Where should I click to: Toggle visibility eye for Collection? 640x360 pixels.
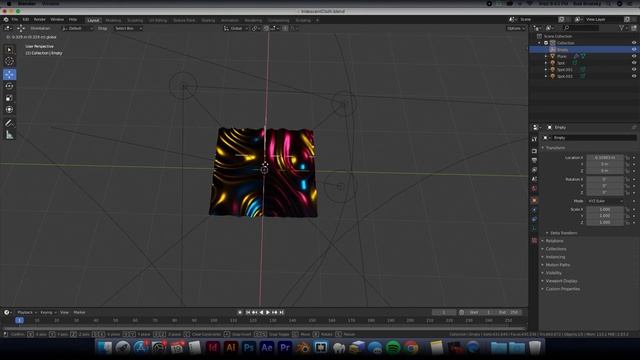[634, 43]
